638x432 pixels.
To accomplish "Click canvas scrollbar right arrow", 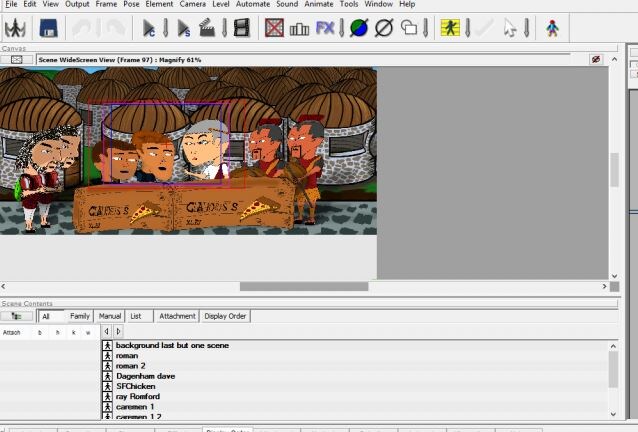I will [x=604, y=286].
